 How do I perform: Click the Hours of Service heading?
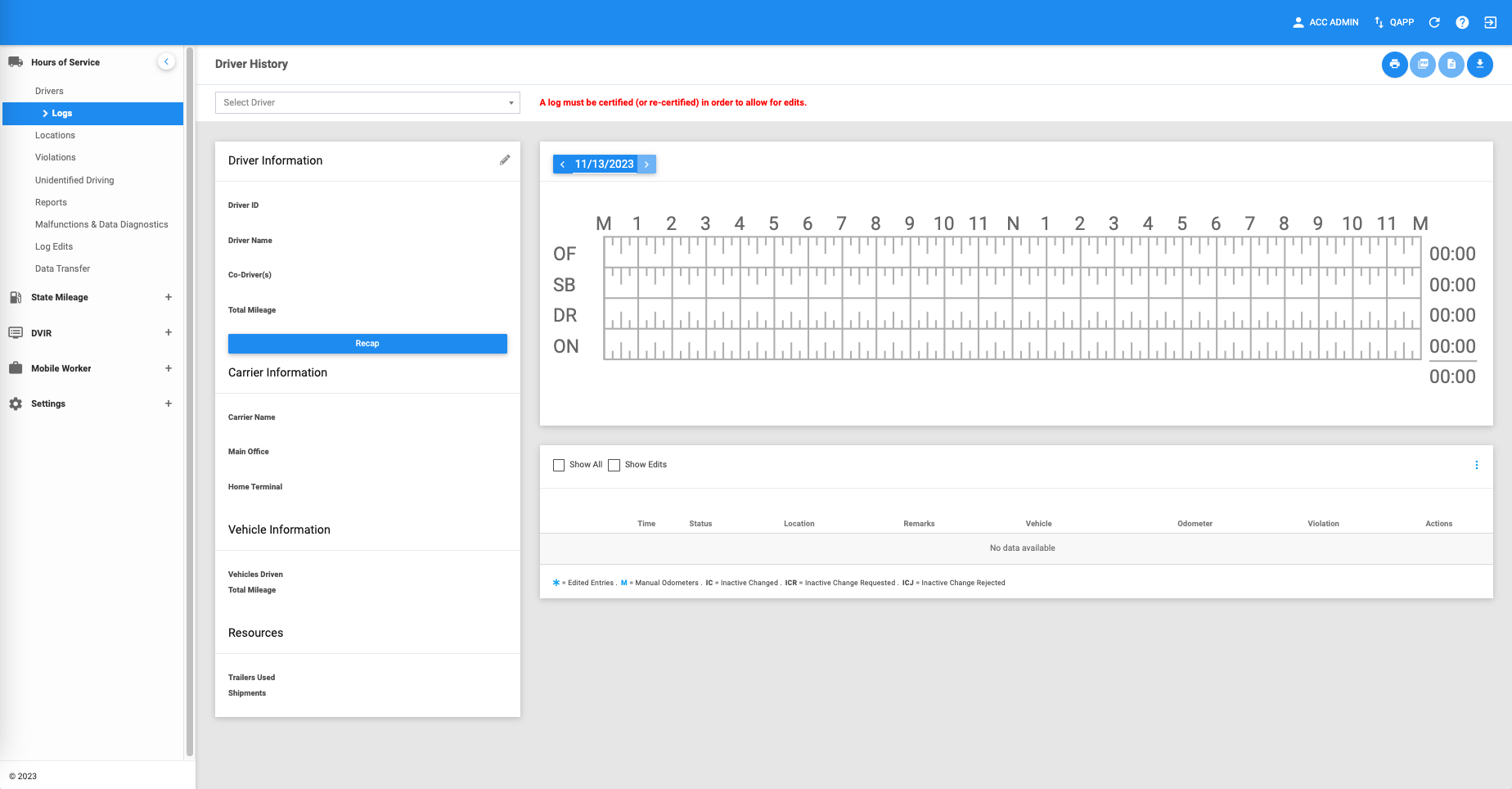[65, 62]
